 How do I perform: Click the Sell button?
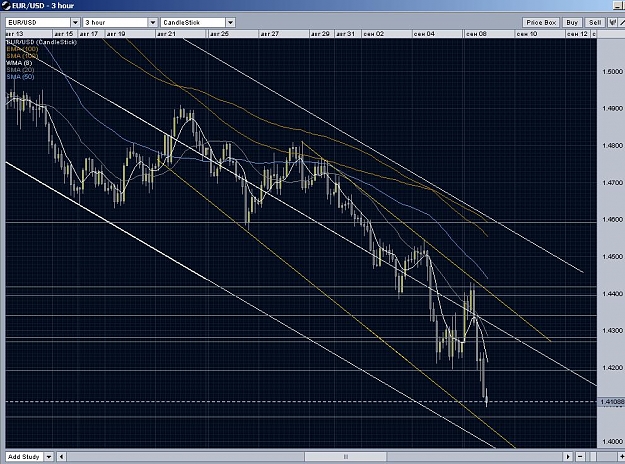[x=595, y=22]
